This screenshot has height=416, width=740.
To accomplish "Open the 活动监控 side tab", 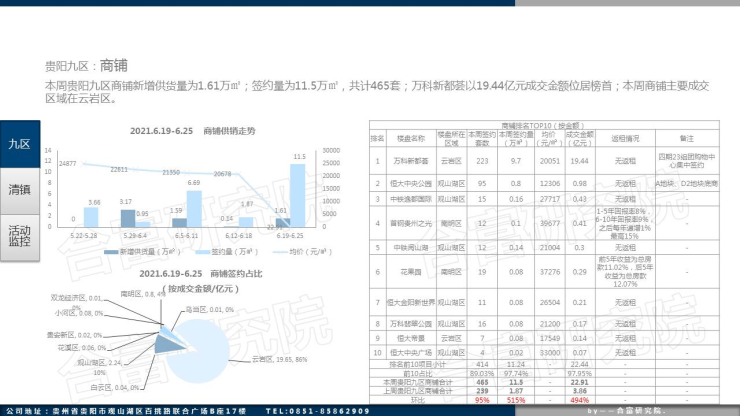I will tap(19, 235).
